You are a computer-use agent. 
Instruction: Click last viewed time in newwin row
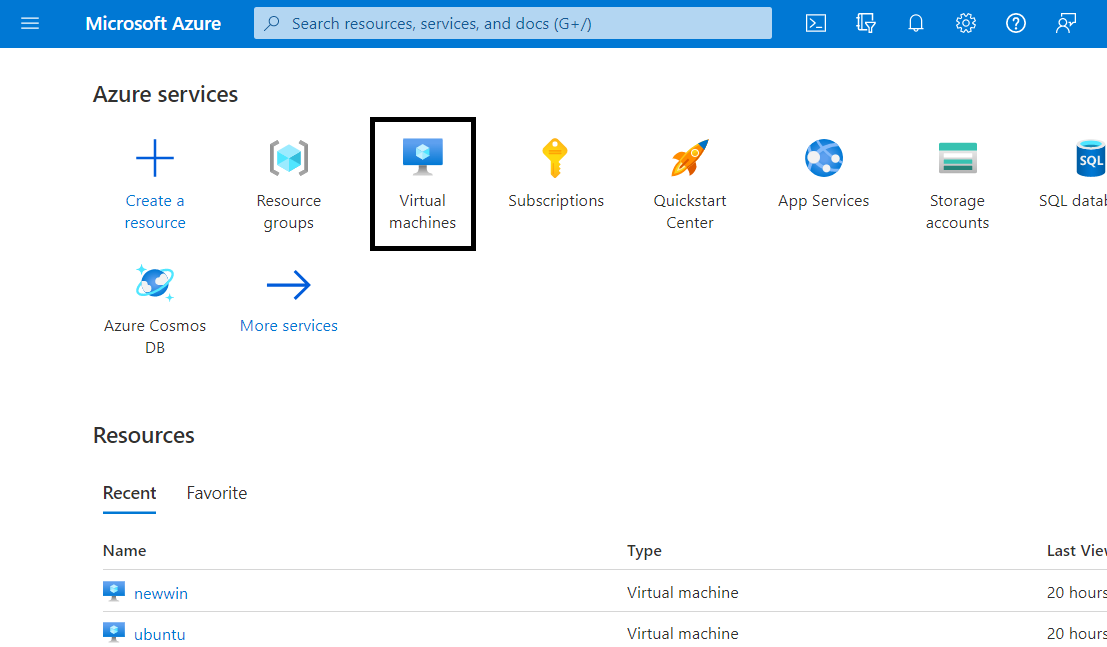point(1077,593)
